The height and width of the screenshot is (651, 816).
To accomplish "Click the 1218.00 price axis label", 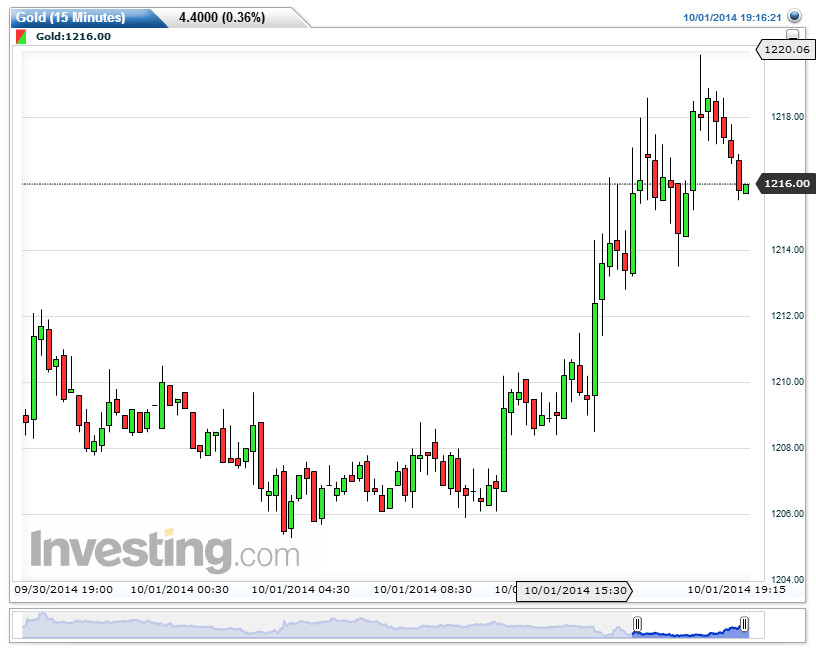I will pos(787,117).
